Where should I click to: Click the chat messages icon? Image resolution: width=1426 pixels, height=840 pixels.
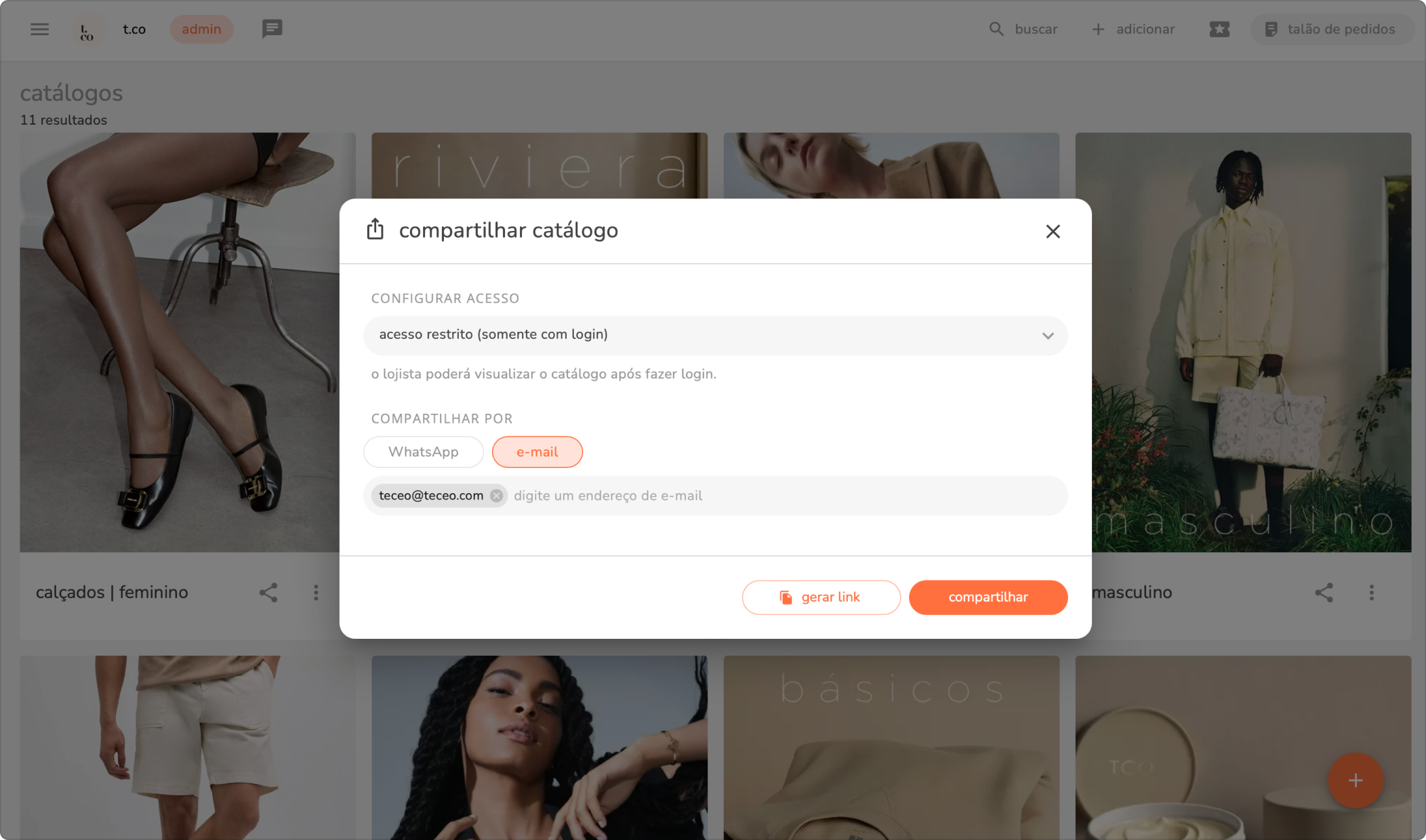[272, 29]
